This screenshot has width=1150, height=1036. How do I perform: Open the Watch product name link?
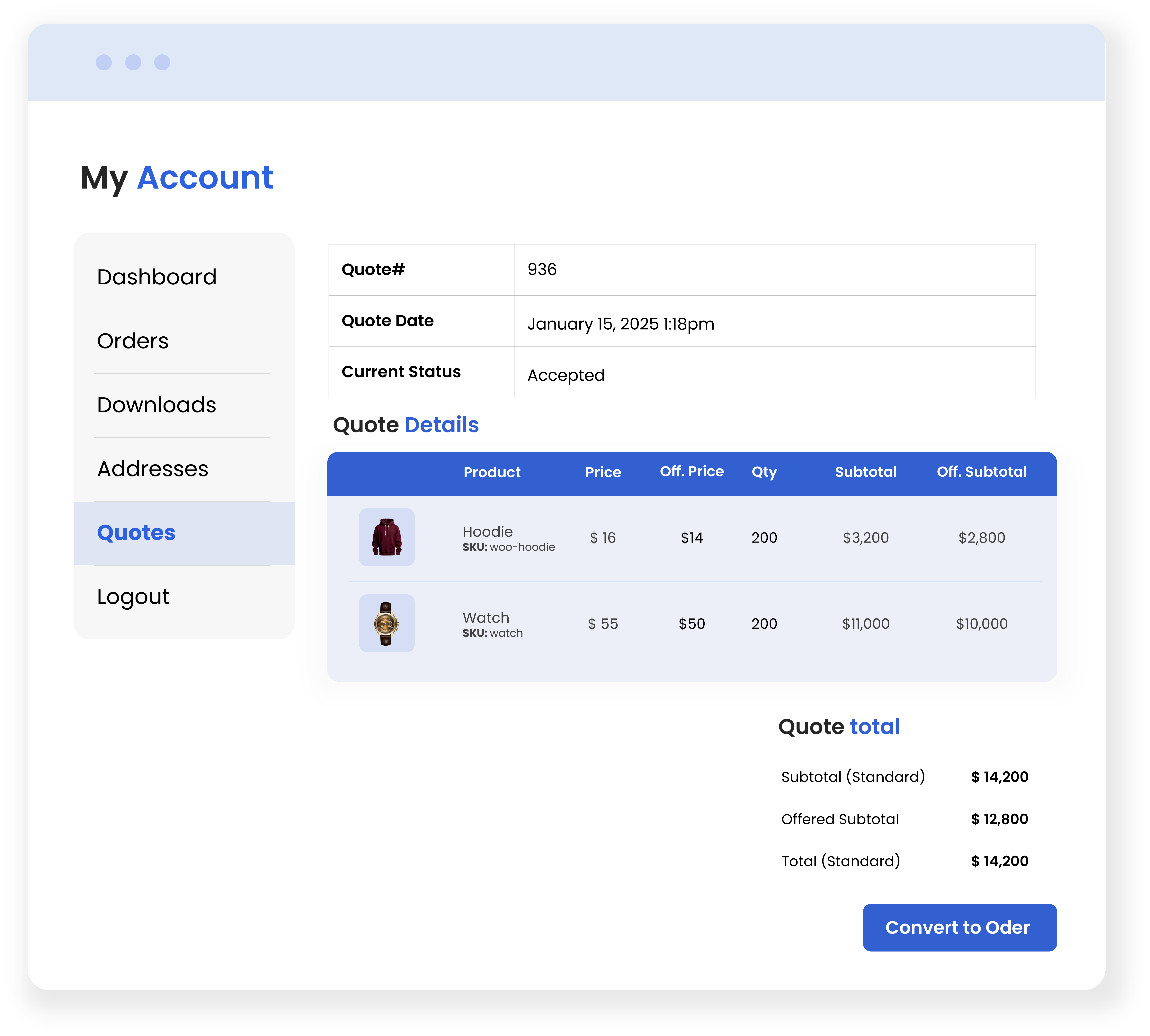[486, 618]
